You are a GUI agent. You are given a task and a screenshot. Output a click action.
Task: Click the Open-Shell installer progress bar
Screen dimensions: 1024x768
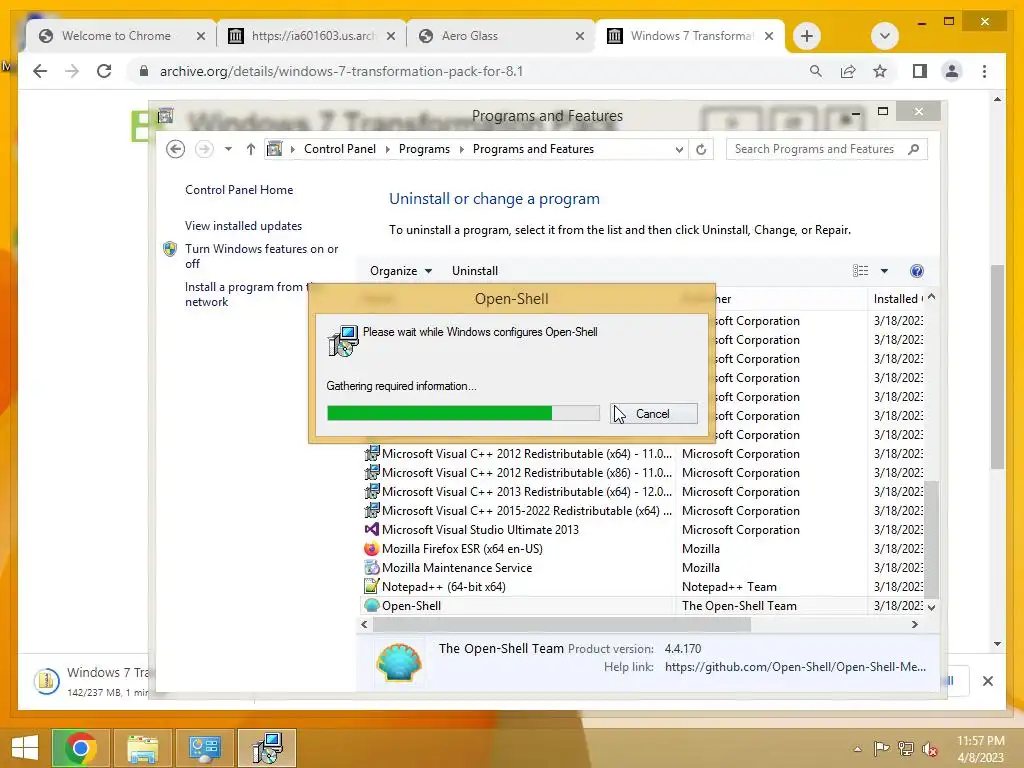click(x=463, y=413)
